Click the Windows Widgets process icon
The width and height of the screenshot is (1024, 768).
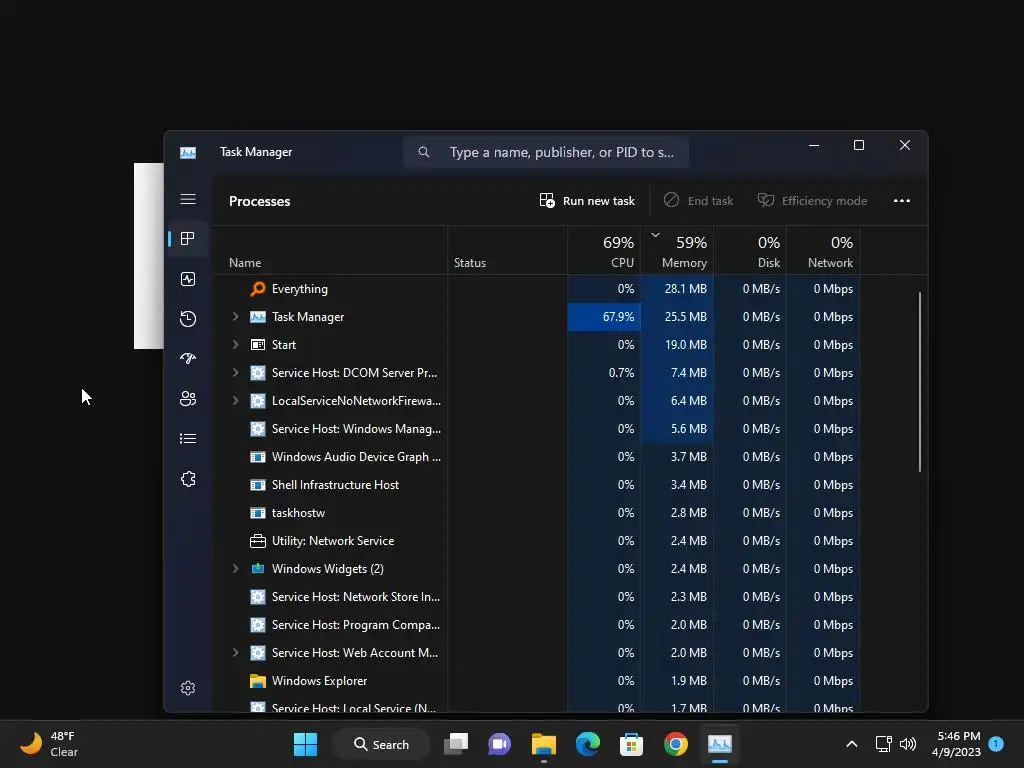tap(258, 569)
